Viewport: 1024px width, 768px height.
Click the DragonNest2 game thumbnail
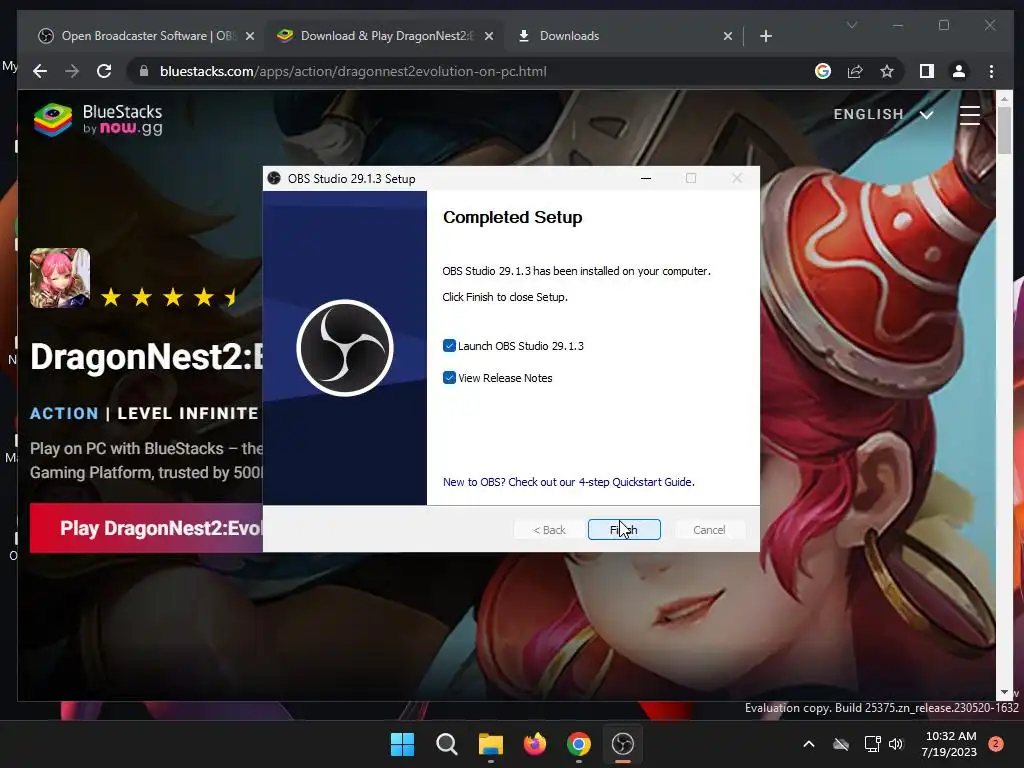coord(60,278)
